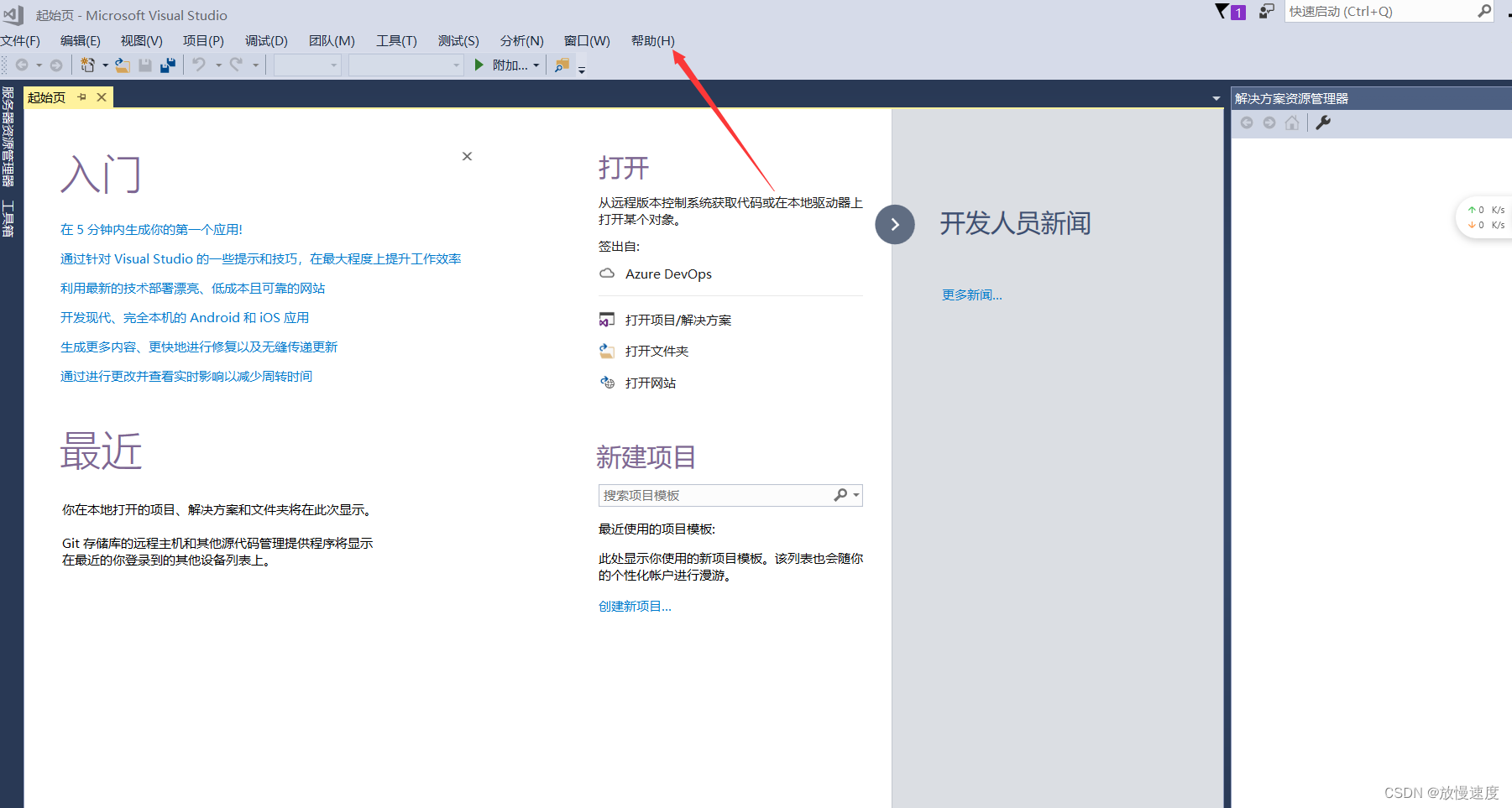Click the Redo toolbar icon

237,65
